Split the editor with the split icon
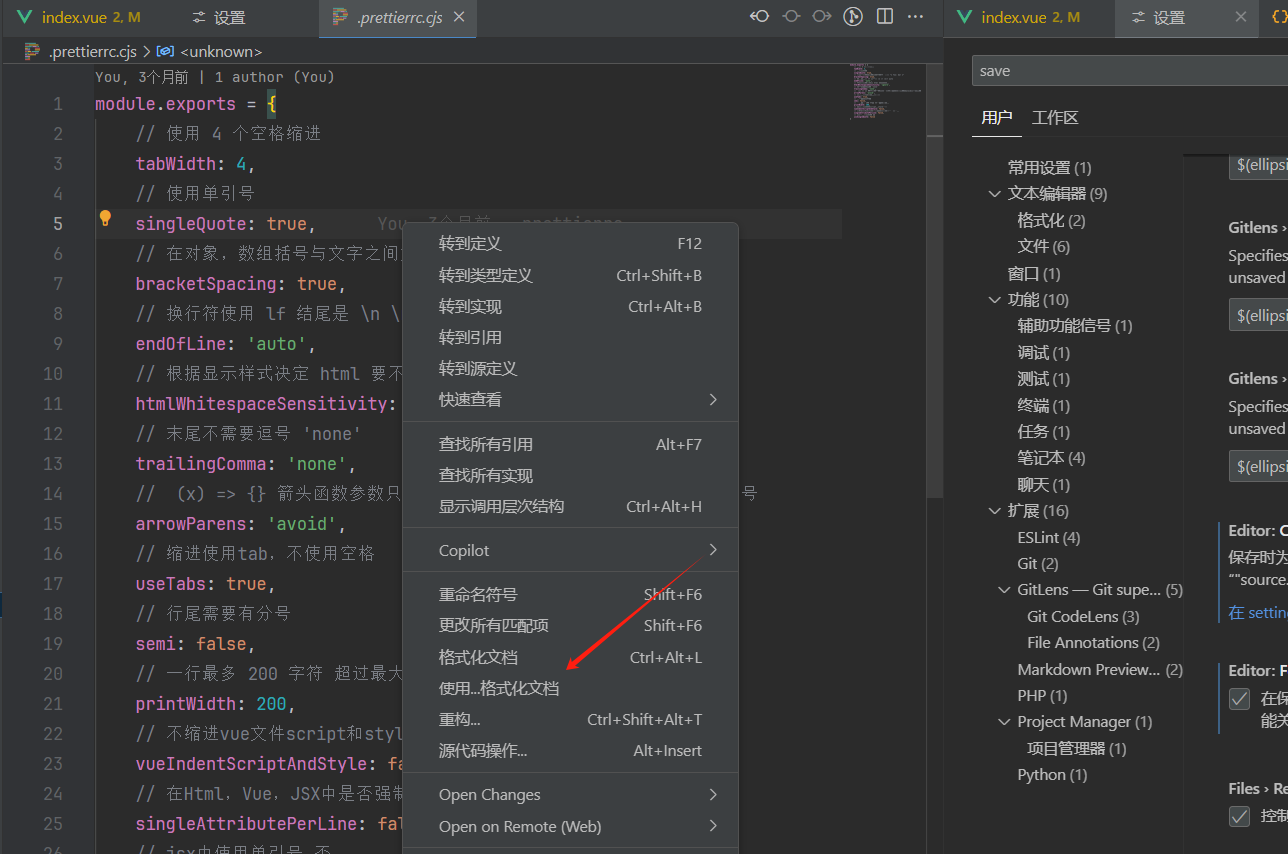This screenshot has width=1288, height=854. coord(884,16)
